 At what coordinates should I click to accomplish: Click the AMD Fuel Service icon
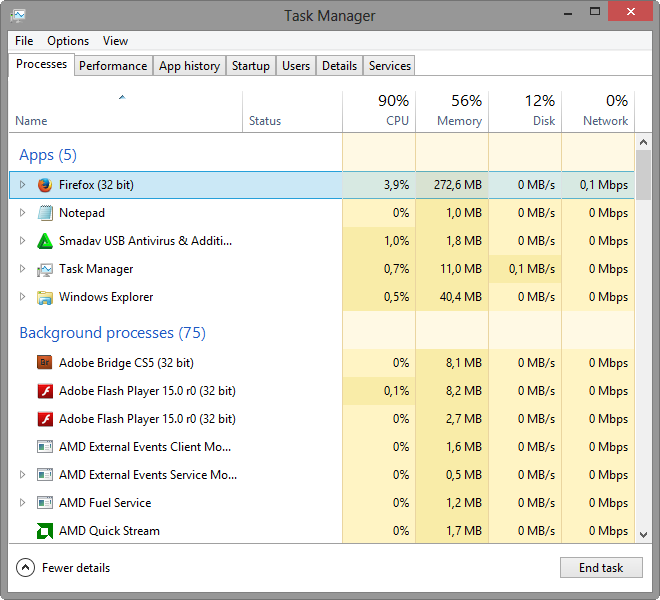pos(45,503)
